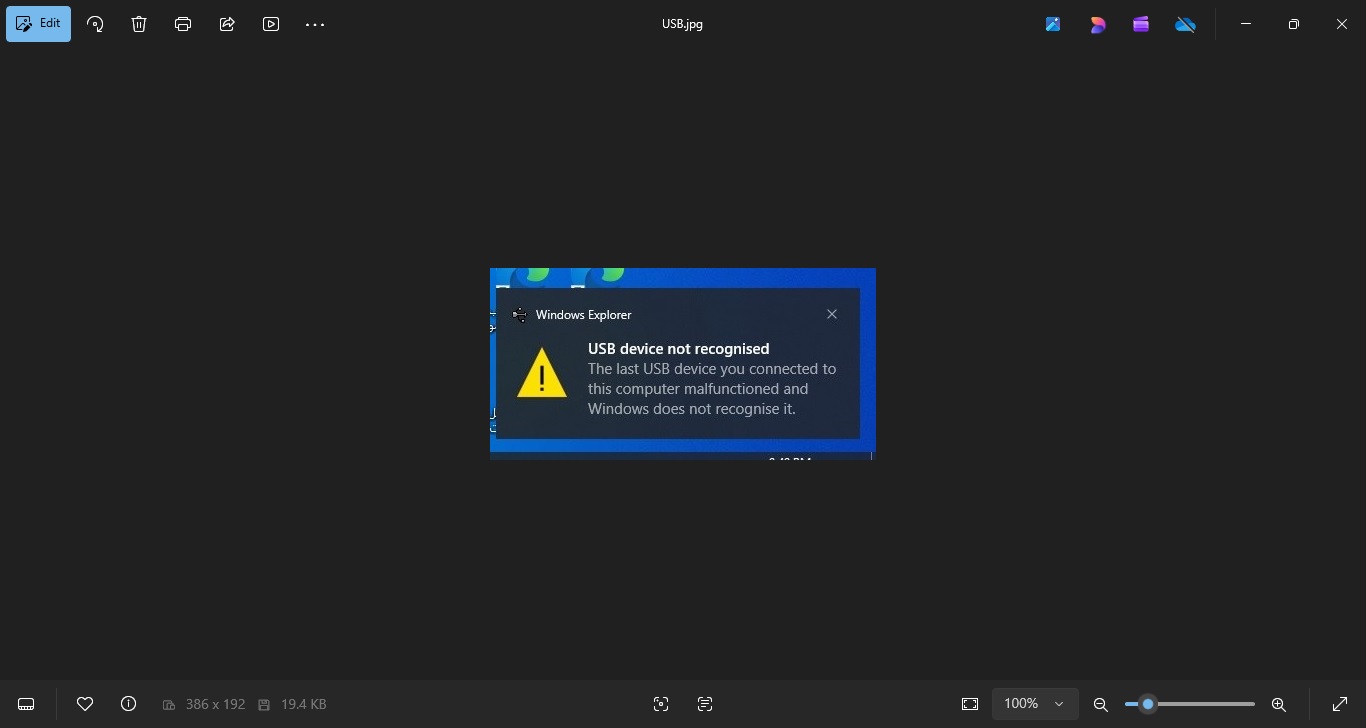1366x728 pixels.
Task: Restore down the Photos window
Action: click(x=1294, y=24)
